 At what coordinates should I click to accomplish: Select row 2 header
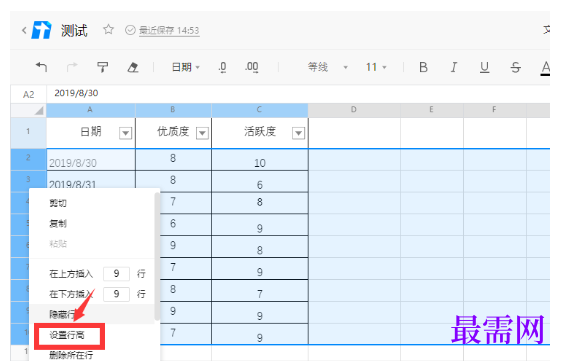pyautogui.click(x=28, y=159)
